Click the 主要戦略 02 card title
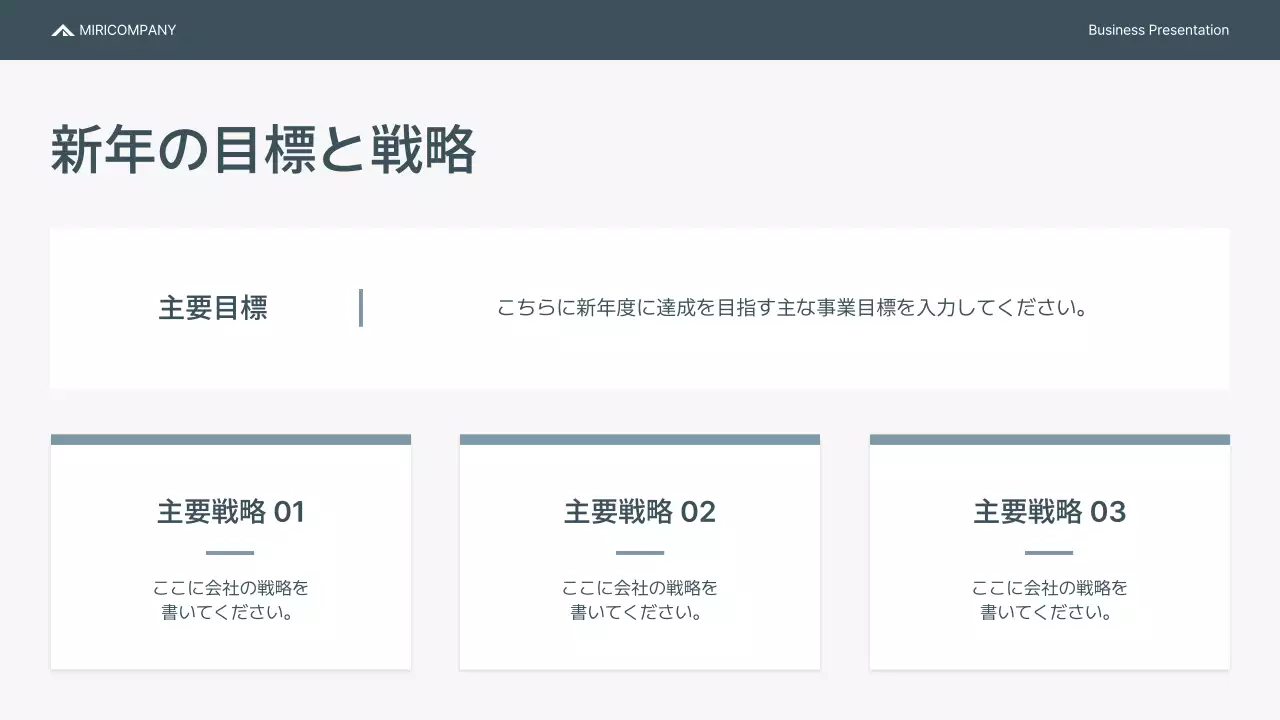1280x720 pixels. point(640,511)
